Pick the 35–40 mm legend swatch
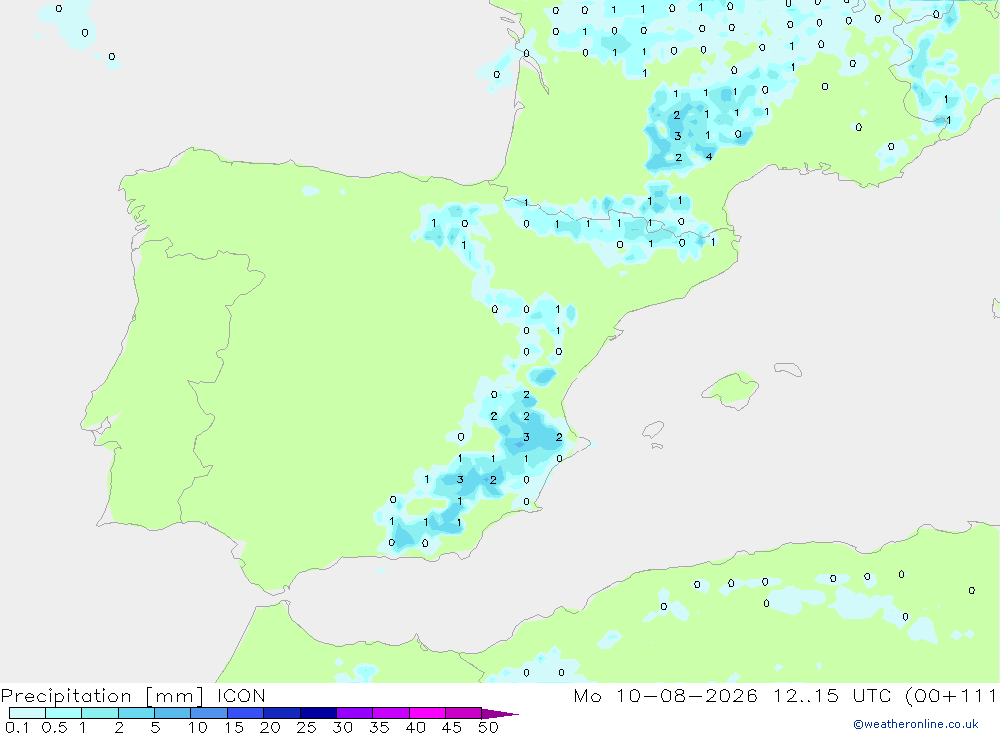This screenshot has height=733, width=1000. pyautogui.click(x=391, y=713)
